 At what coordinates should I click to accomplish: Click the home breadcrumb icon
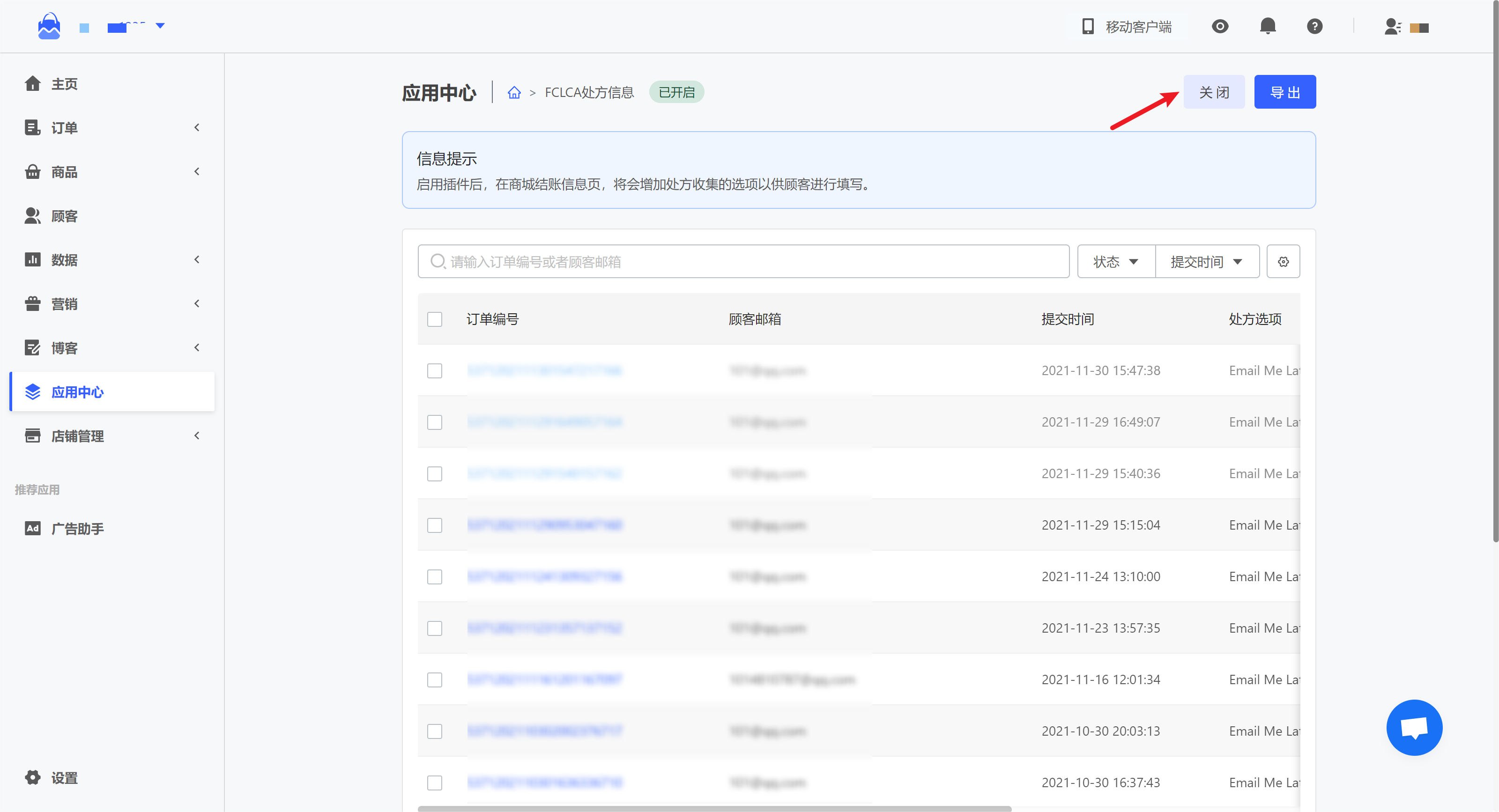click(x=514, y=92)
